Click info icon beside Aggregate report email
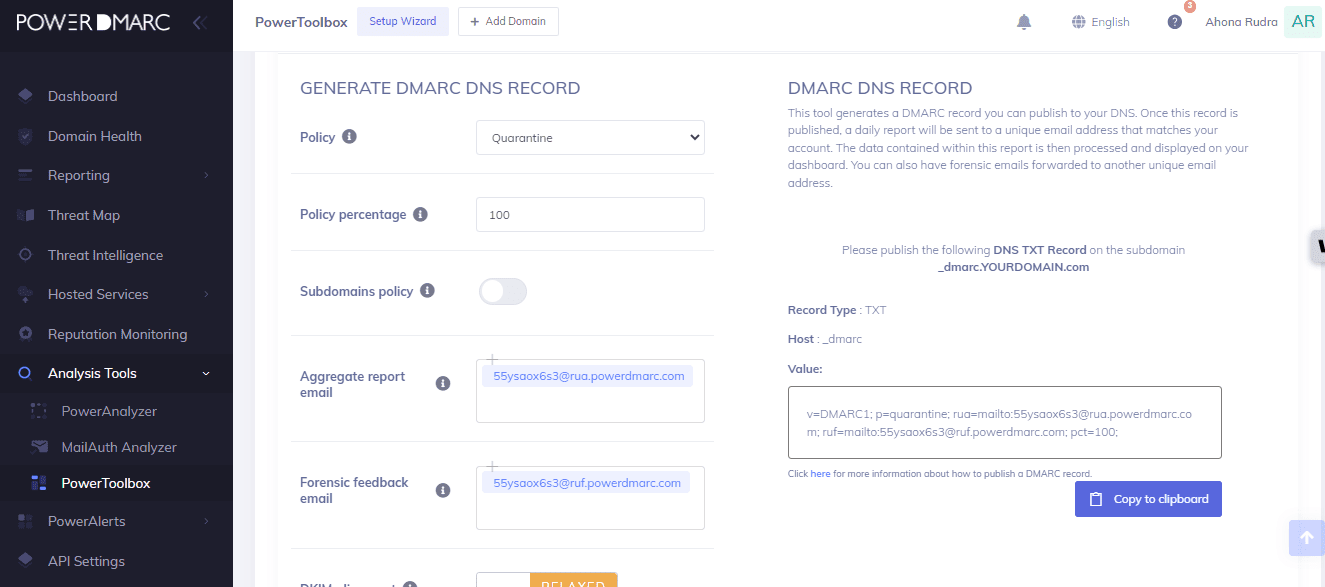The width and height of the screenshot is (1325, 587). (x=443, y=384)
